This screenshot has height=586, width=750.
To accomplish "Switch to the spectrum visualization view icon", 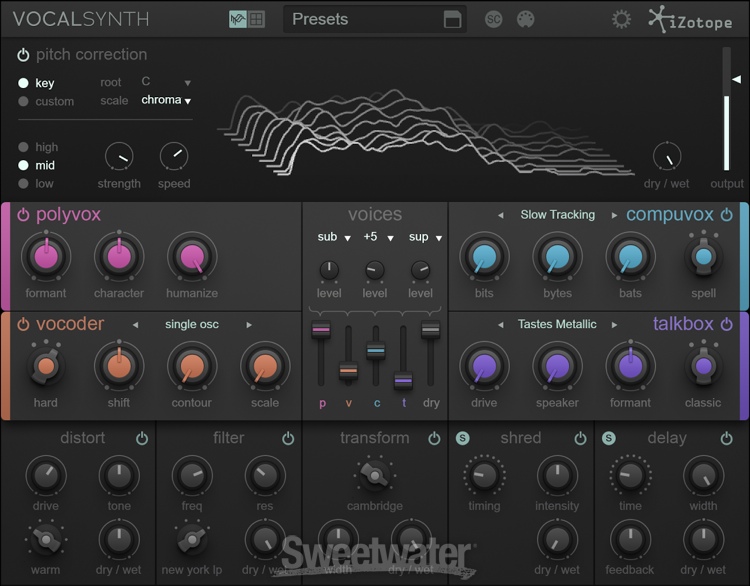I will (237, 19).
